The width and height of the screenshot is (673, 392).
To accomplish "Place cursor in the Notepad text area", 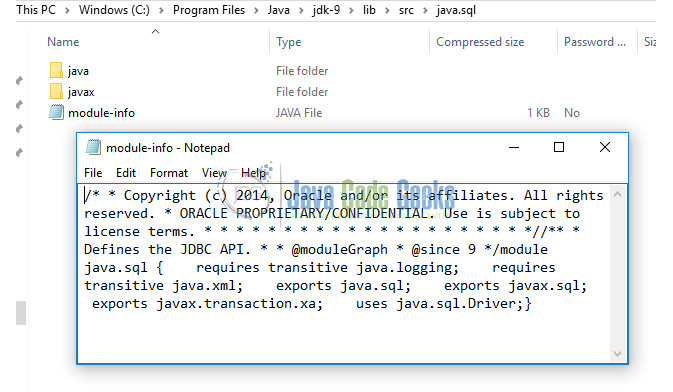I will (344, 274).
